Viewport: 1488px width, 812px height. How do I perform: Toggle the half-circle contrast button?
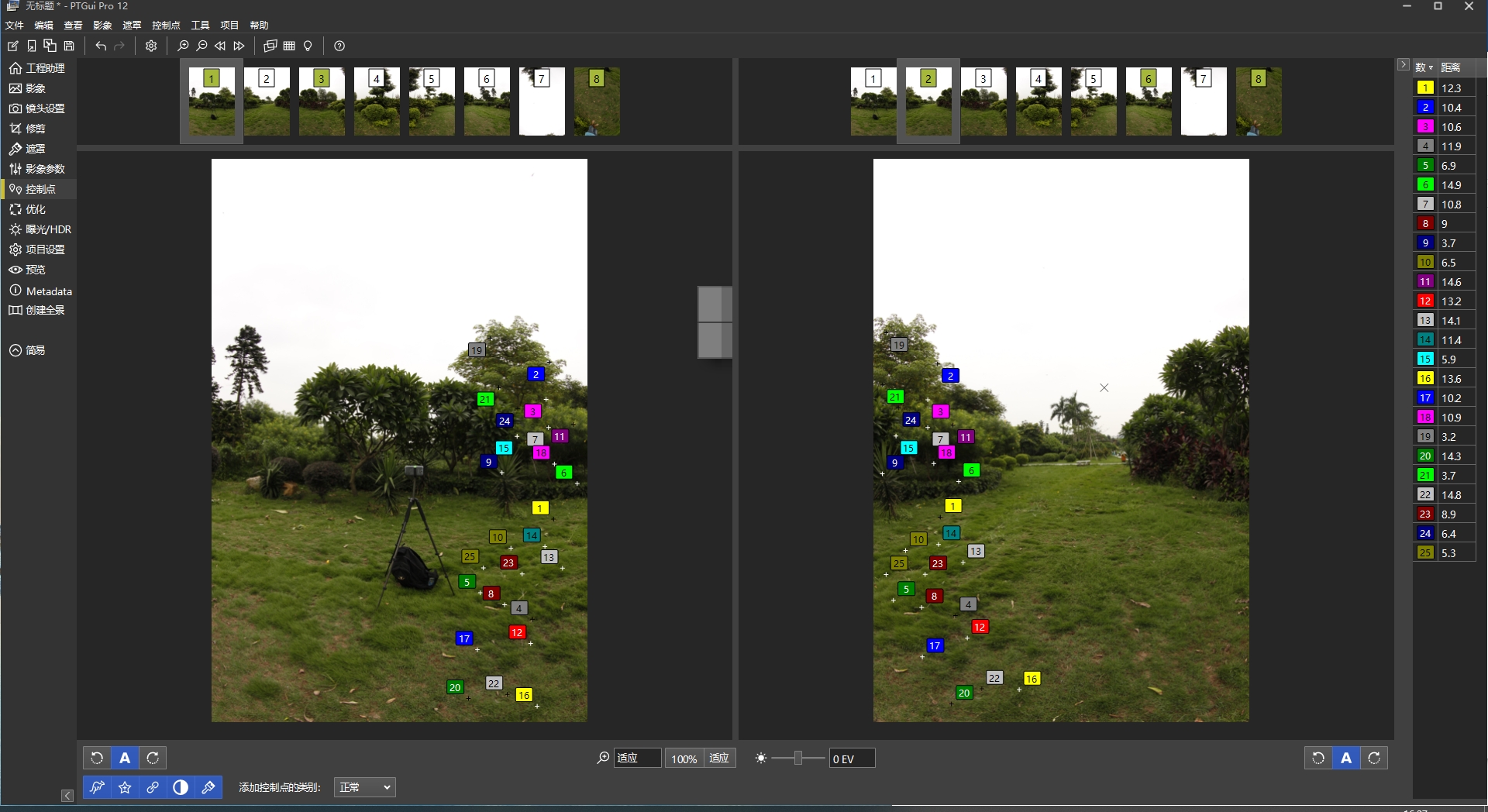[181, 787]
